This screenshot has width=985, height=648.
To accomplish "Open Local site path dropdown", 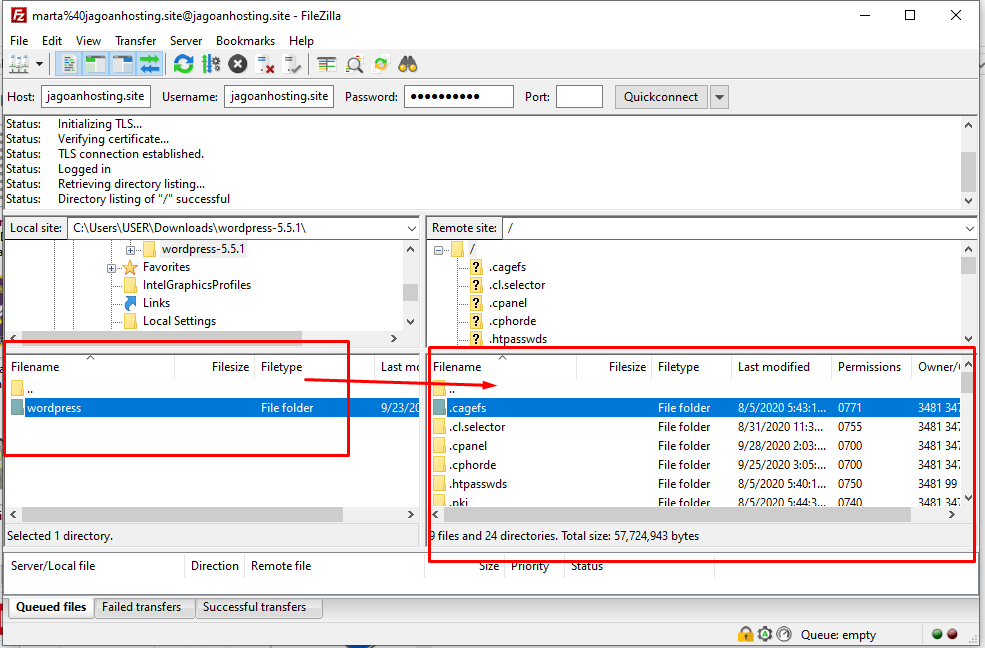I will coord(411,229).
